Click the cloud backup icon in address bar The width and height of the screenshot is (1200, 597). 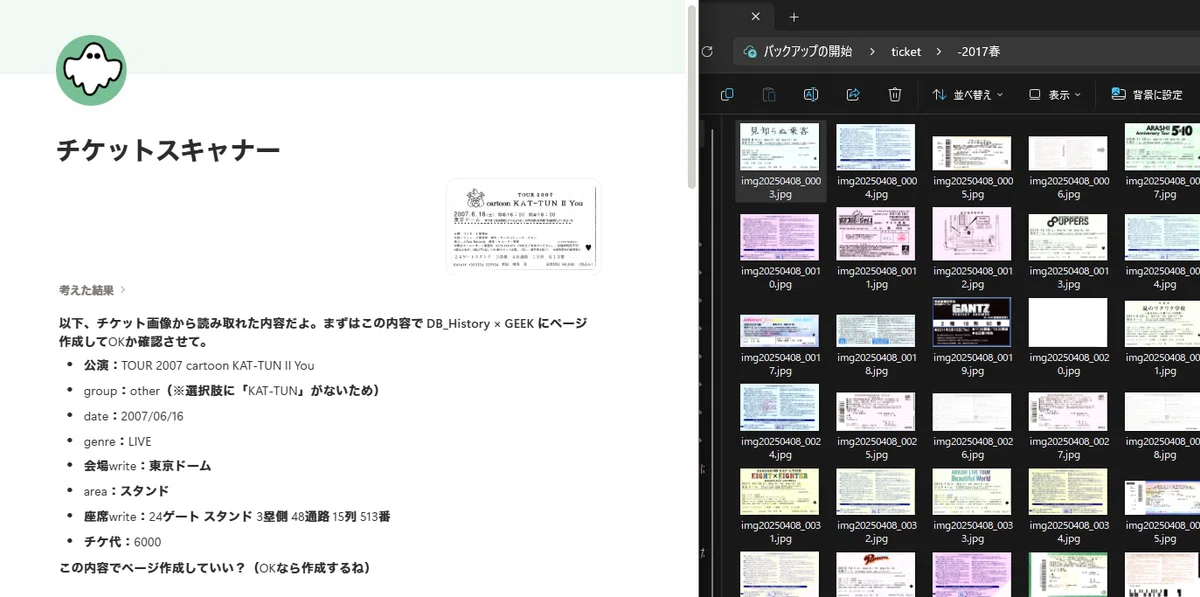click(x=749, y=51)
